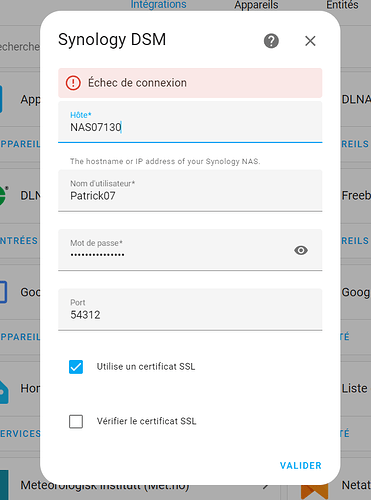The height and width of the screenshot is (500, 371).
Task: Open the help icon in the Synology DSM dialog
Action: pyautogui.click(x=271, y=41)
